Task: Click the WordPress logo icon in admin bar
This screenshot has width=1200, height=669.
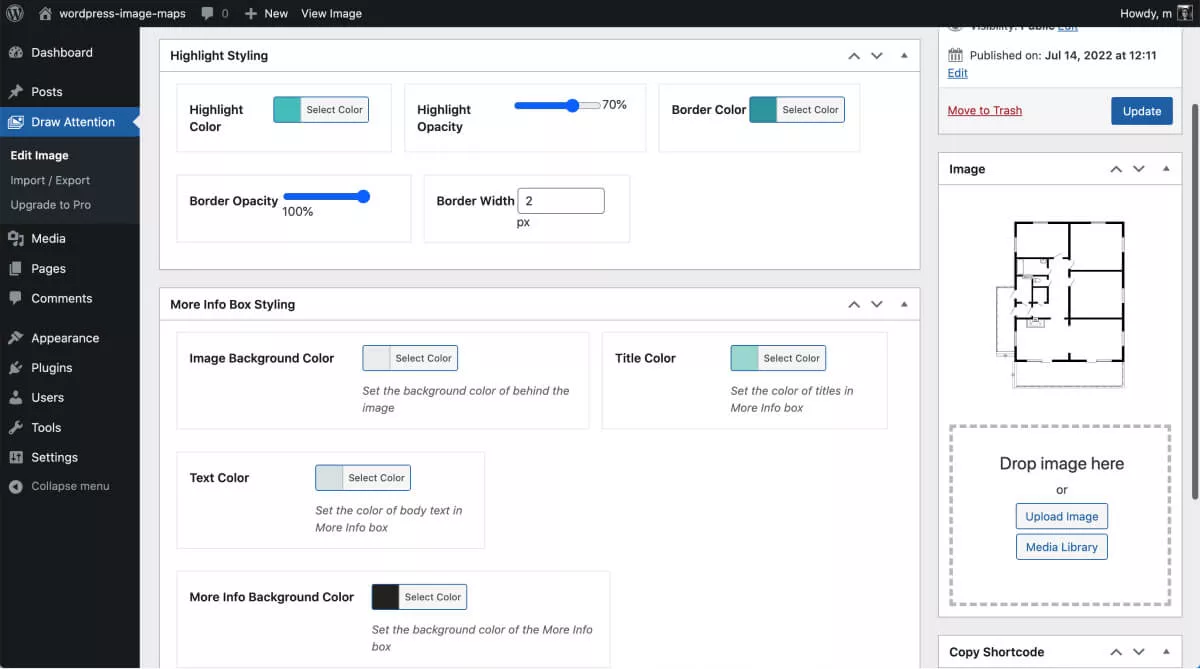Action: pyautogui.click(x=16, y=13)
